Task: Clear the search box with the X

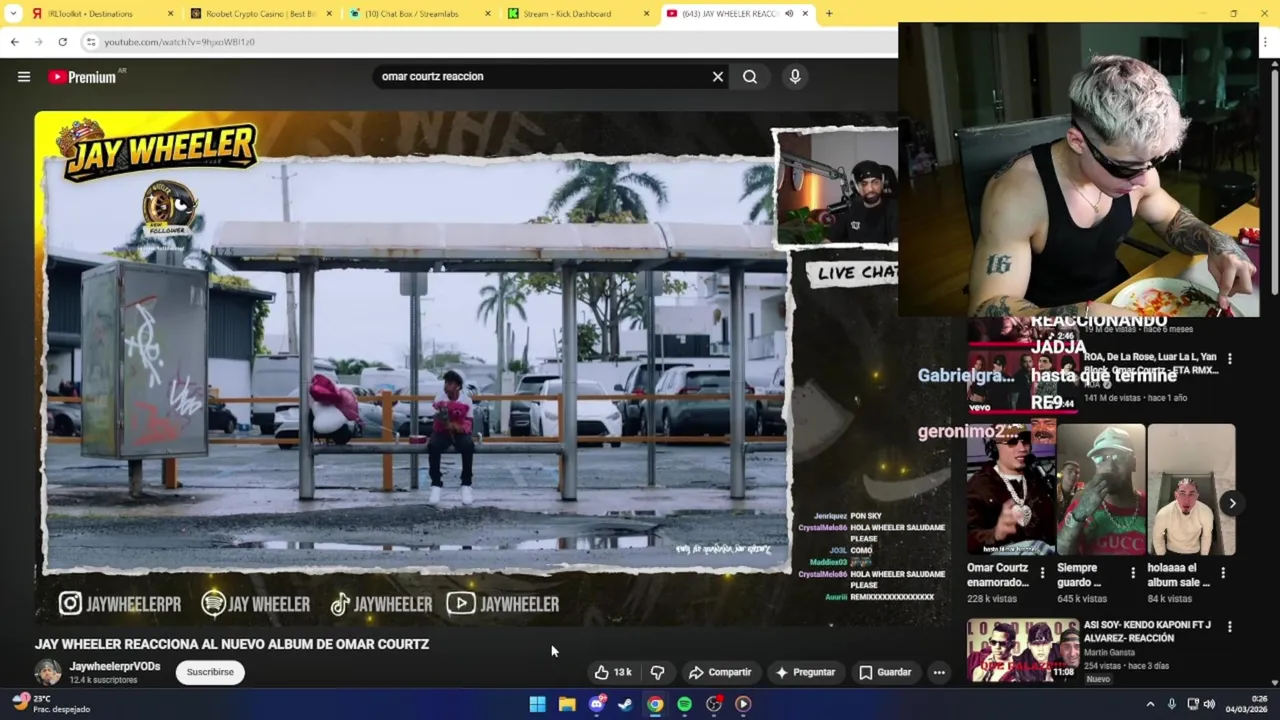Action: pyautogui.click(x=717, y=77)
